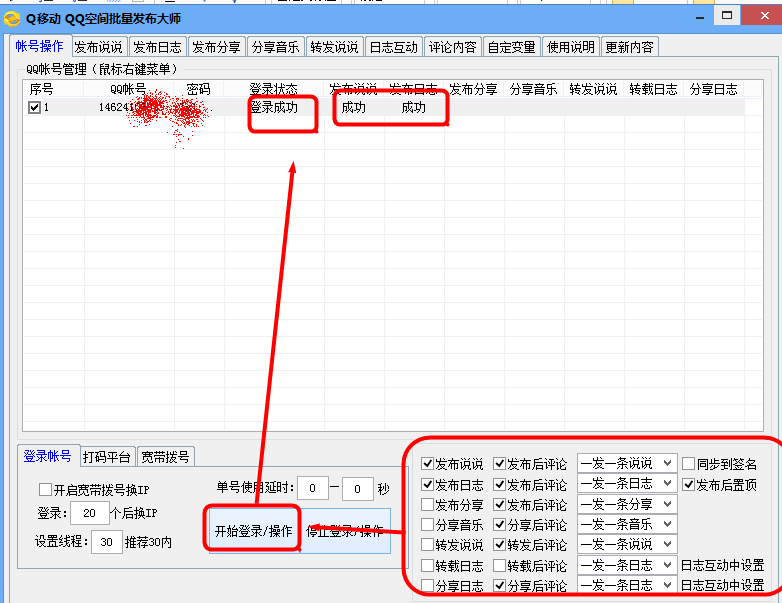This screenshot has height=603, width=782.
Task: Enable the 转发说说 checkbox
Action: click(x=427, y=544)
